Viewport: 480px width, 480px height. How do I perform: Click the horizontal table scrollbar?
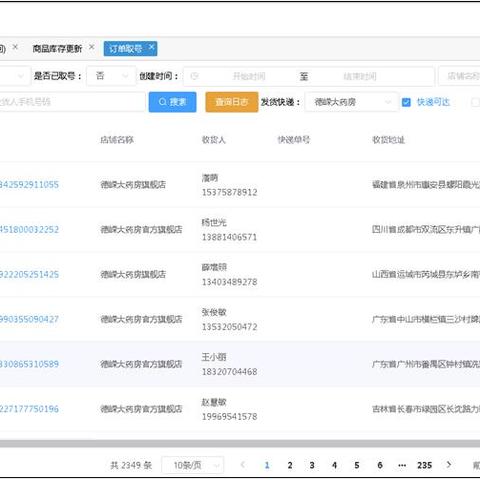[240, 443]
